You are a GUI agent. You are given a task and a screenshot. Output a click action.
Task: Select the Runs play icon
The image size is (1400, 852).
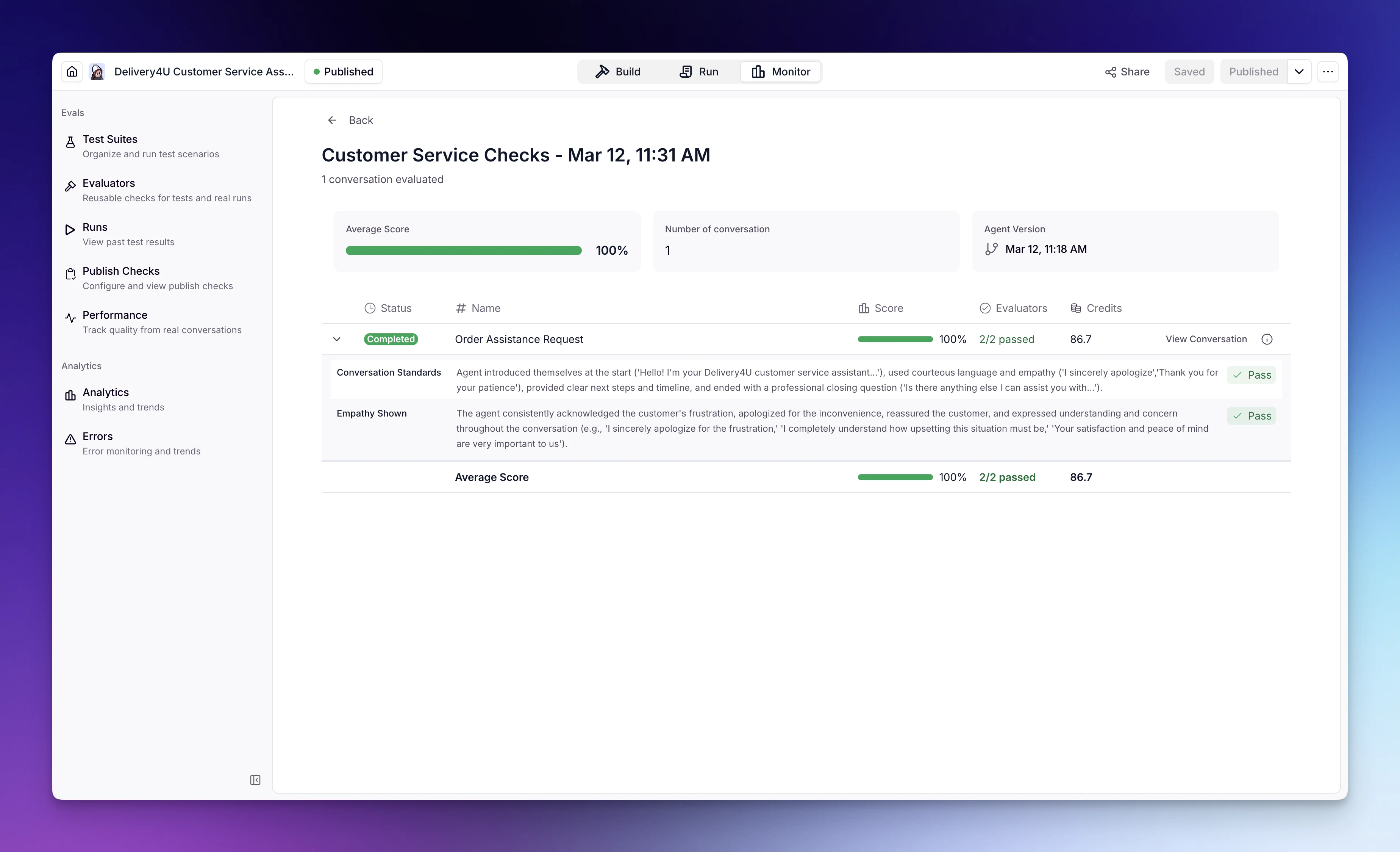(x=70, y=229)
